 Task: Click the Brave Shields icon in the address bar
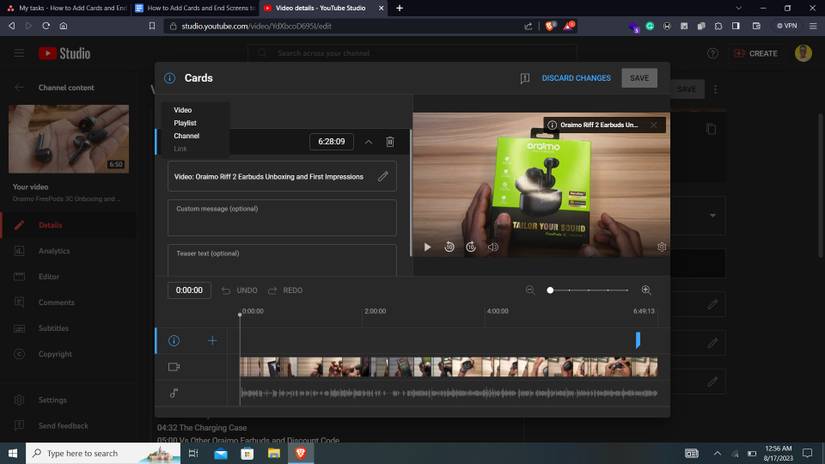(549, 26)
